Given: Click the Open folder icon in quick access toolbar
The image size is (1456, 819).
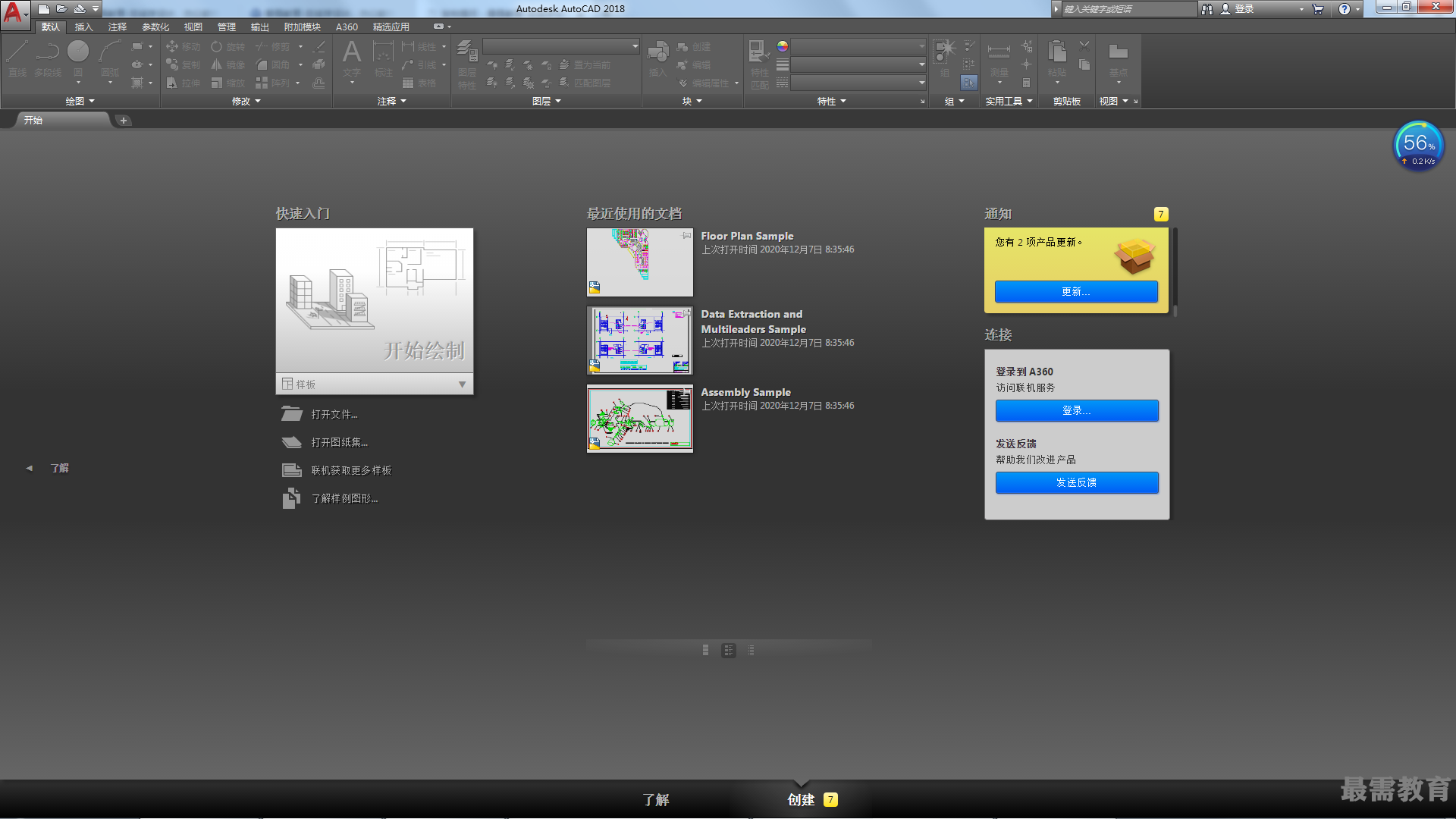Looking at the screenshot, I should (61, 9).
